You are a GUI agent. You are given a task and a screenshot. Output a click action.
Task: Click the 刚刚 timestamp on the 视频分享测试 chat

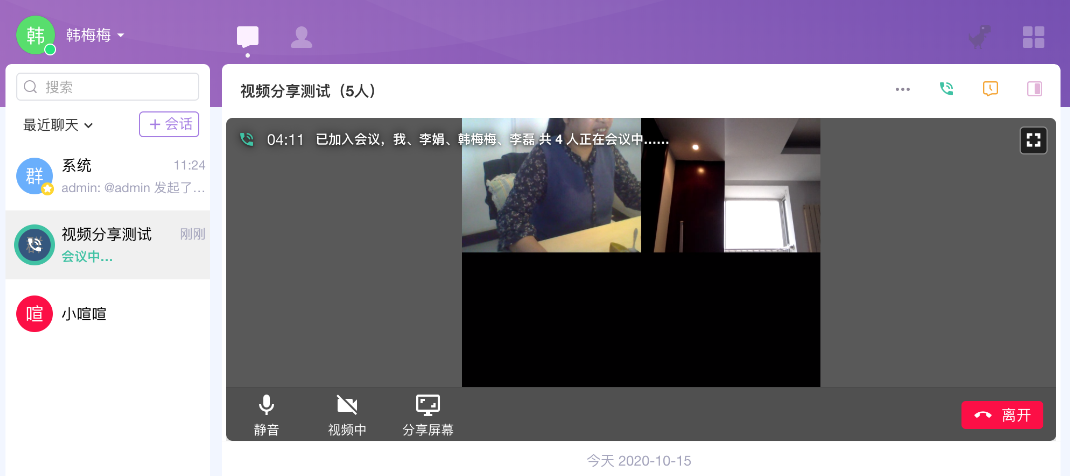192,234
